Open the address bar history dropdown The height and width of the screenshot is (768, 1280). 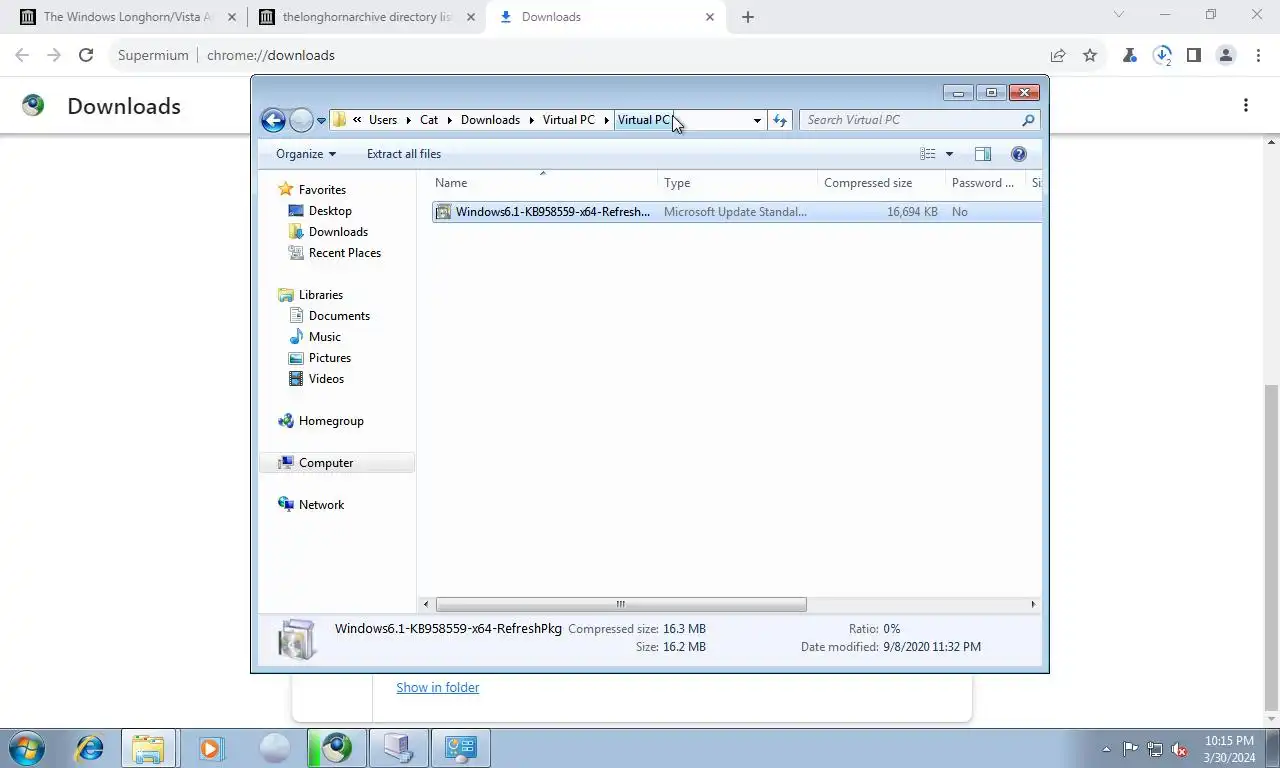click(757, 120)
